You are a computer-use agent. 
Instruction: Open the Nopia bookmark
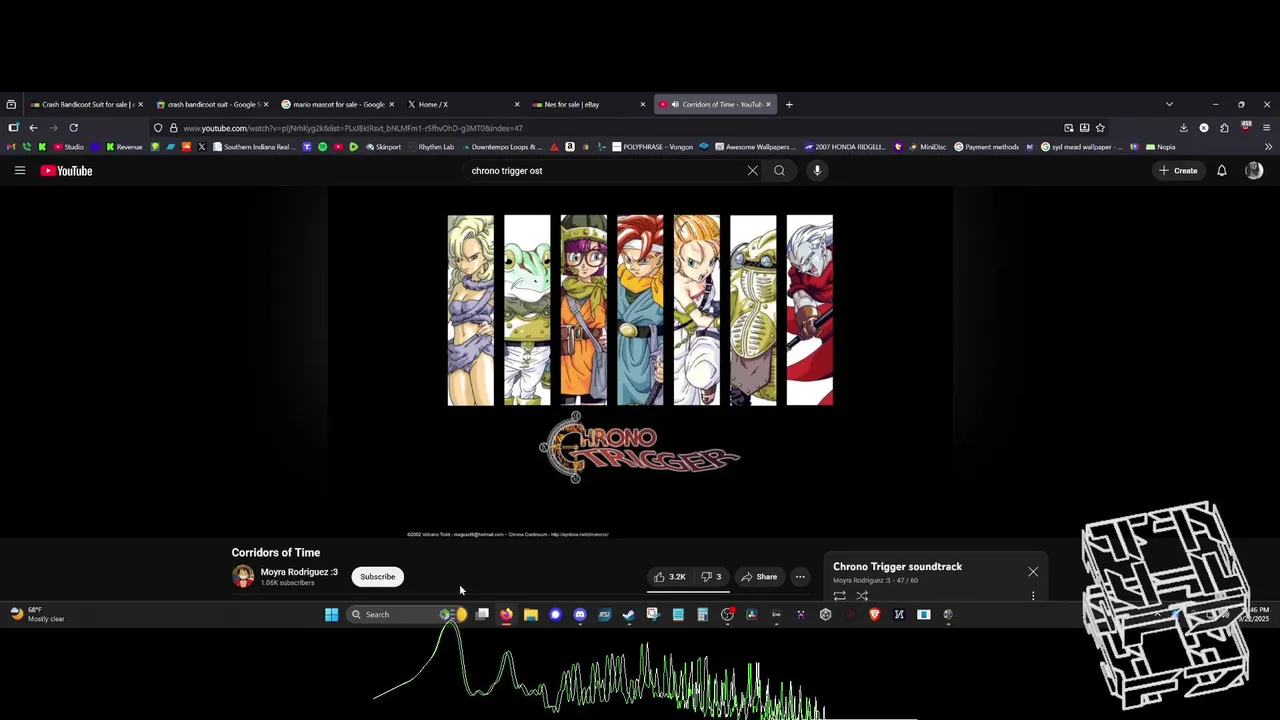(1160, 147)
